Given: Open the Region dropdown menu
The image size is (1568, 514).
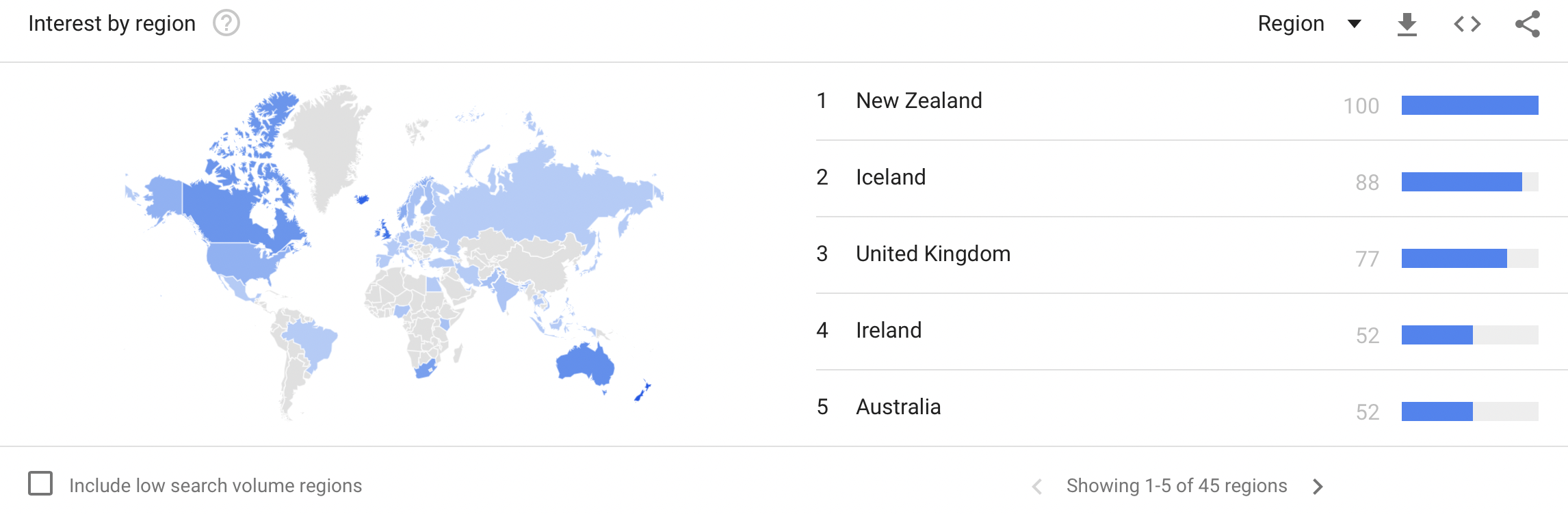Looking at the screenshot, I should tap(1309, 24).
